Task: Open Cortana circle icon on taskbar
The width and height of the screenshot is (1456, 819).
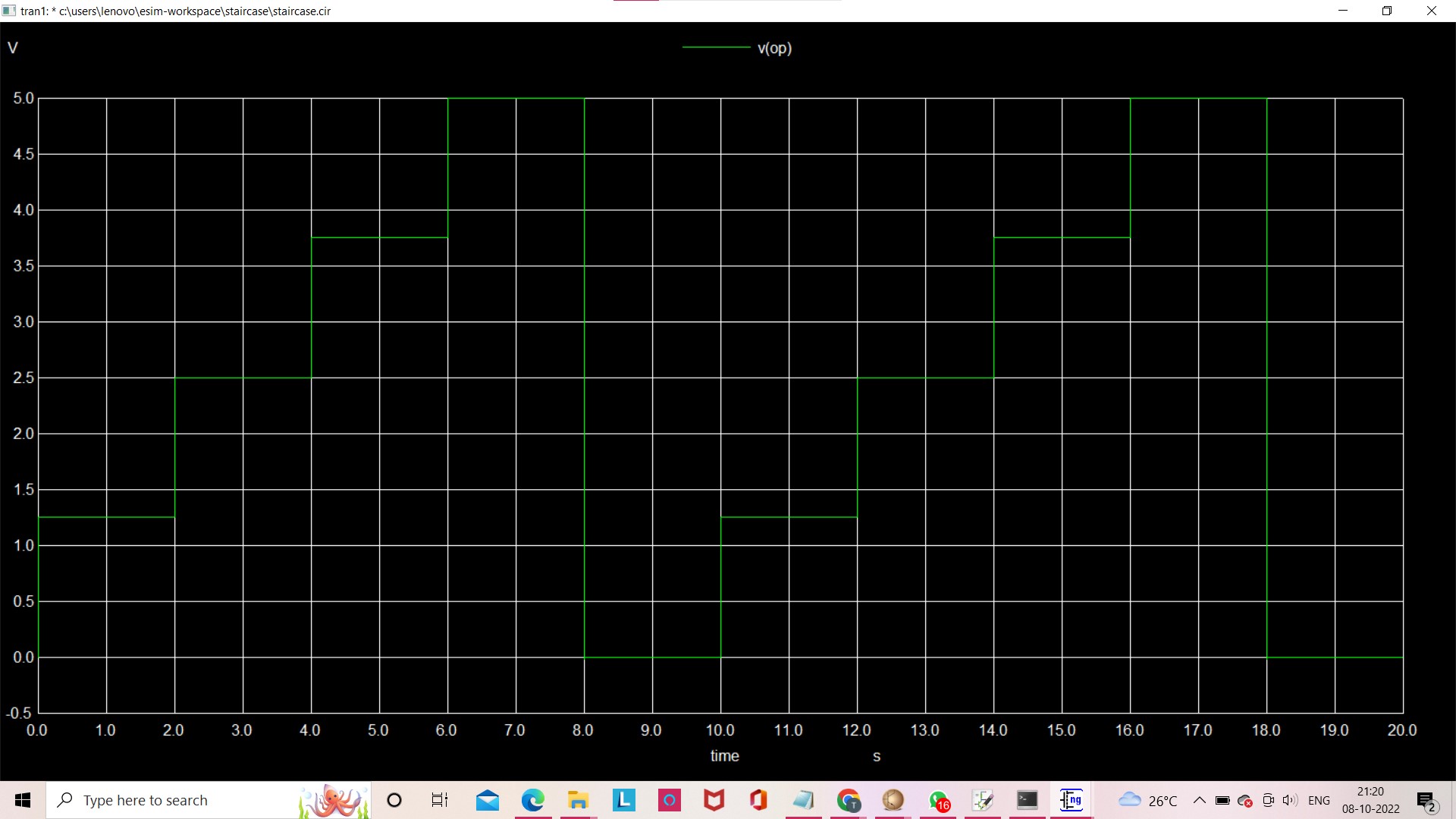Action: 394,800
